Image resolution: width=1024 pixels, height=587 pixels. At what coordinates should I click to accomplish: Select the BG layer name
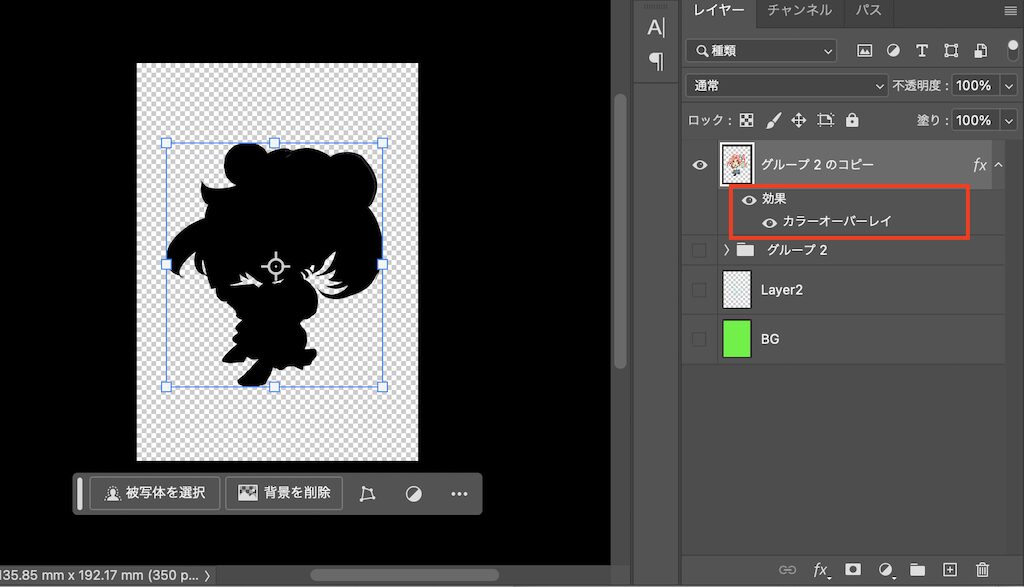[770, 339]
